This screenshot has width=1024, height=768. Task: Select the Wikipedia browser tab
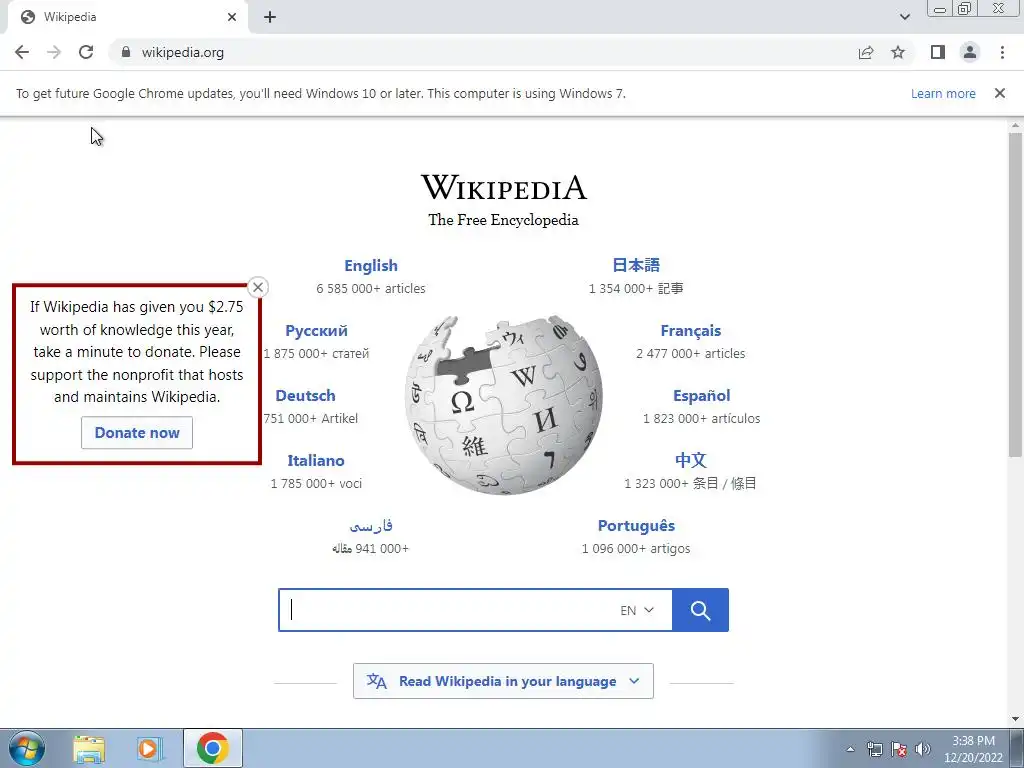pyautogui.click(x=127, y=17)
